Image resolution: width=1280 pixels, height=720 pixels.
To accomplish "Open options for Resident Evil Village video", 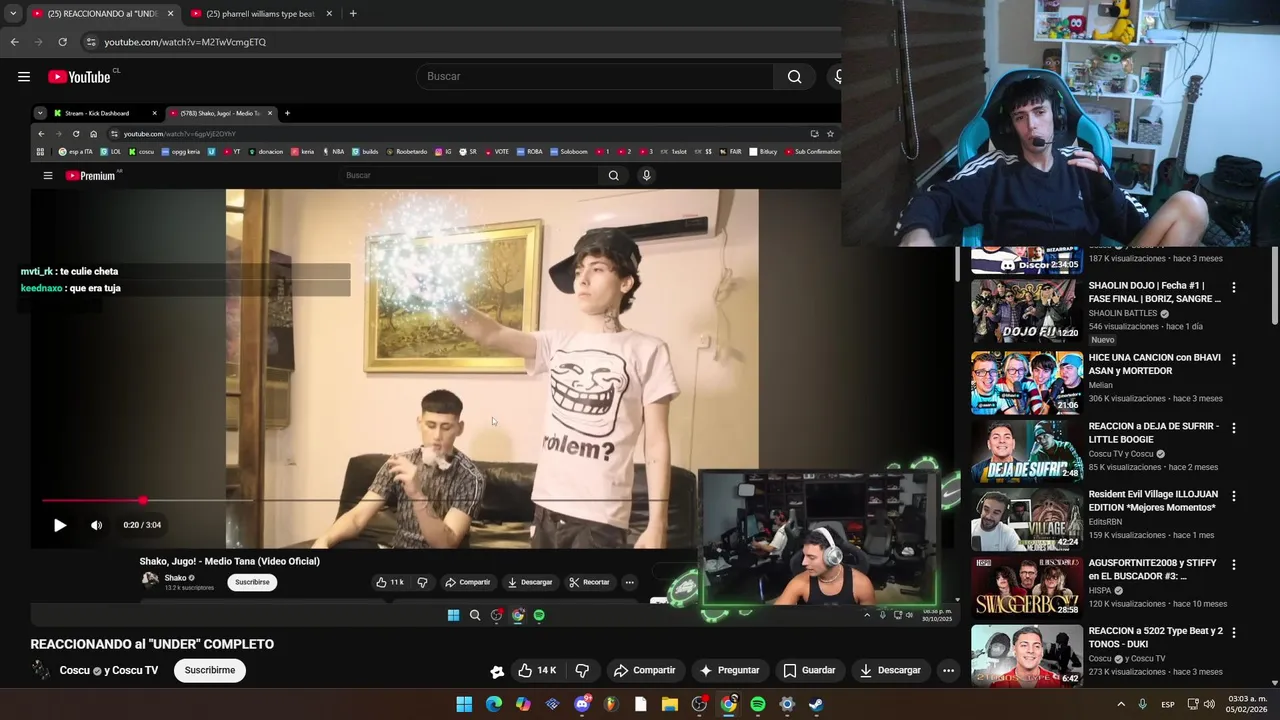I will 1233,496.
